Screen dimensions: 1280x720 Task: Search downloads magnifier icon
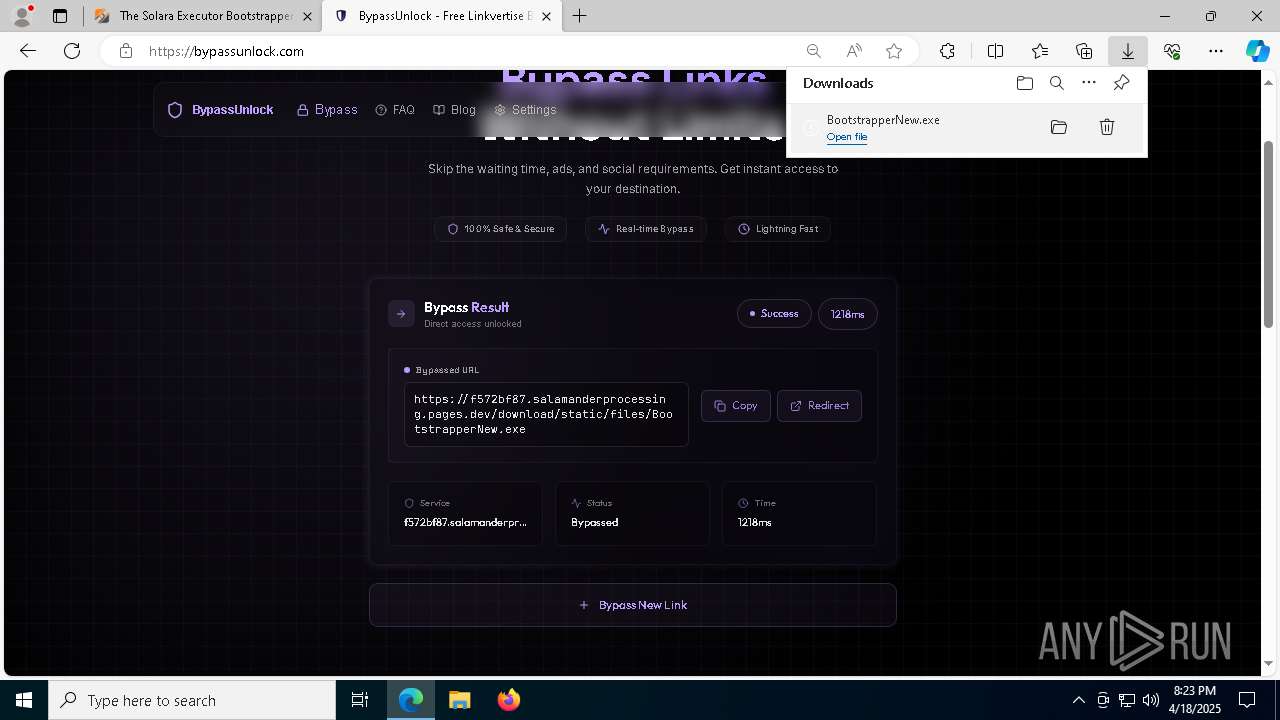tap(1057, 83)
